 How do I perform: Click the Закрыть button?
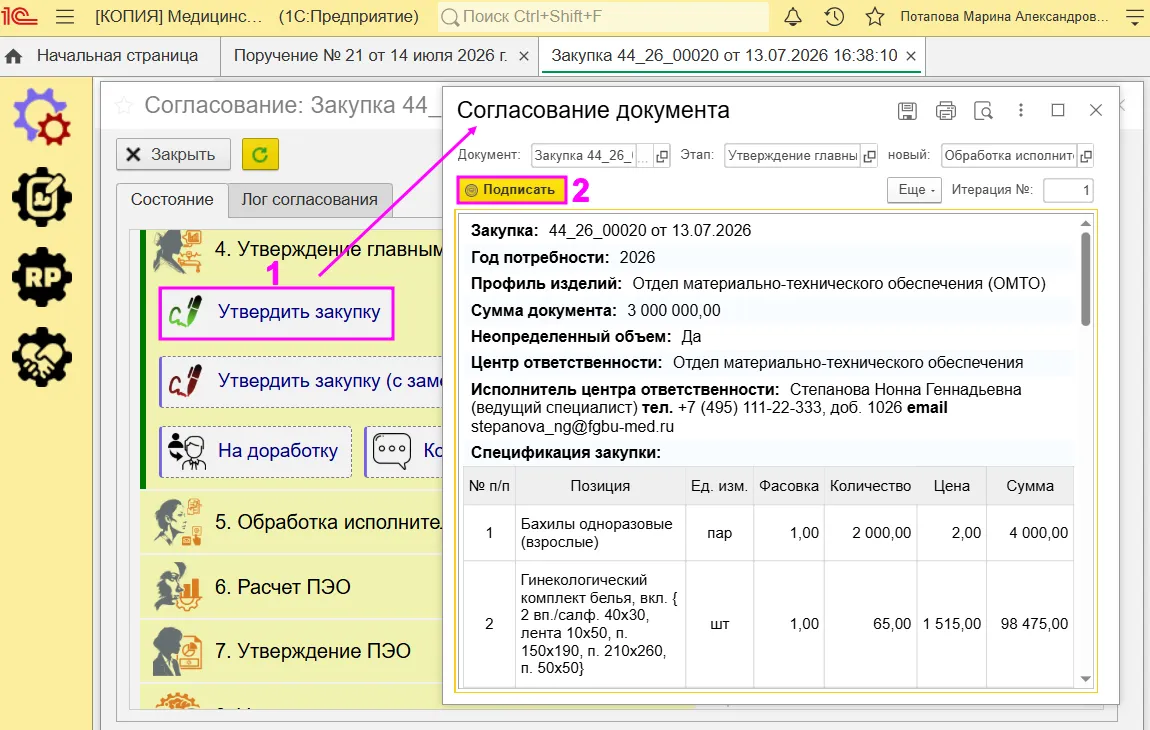pyautogui.click(x=173, y=154)
